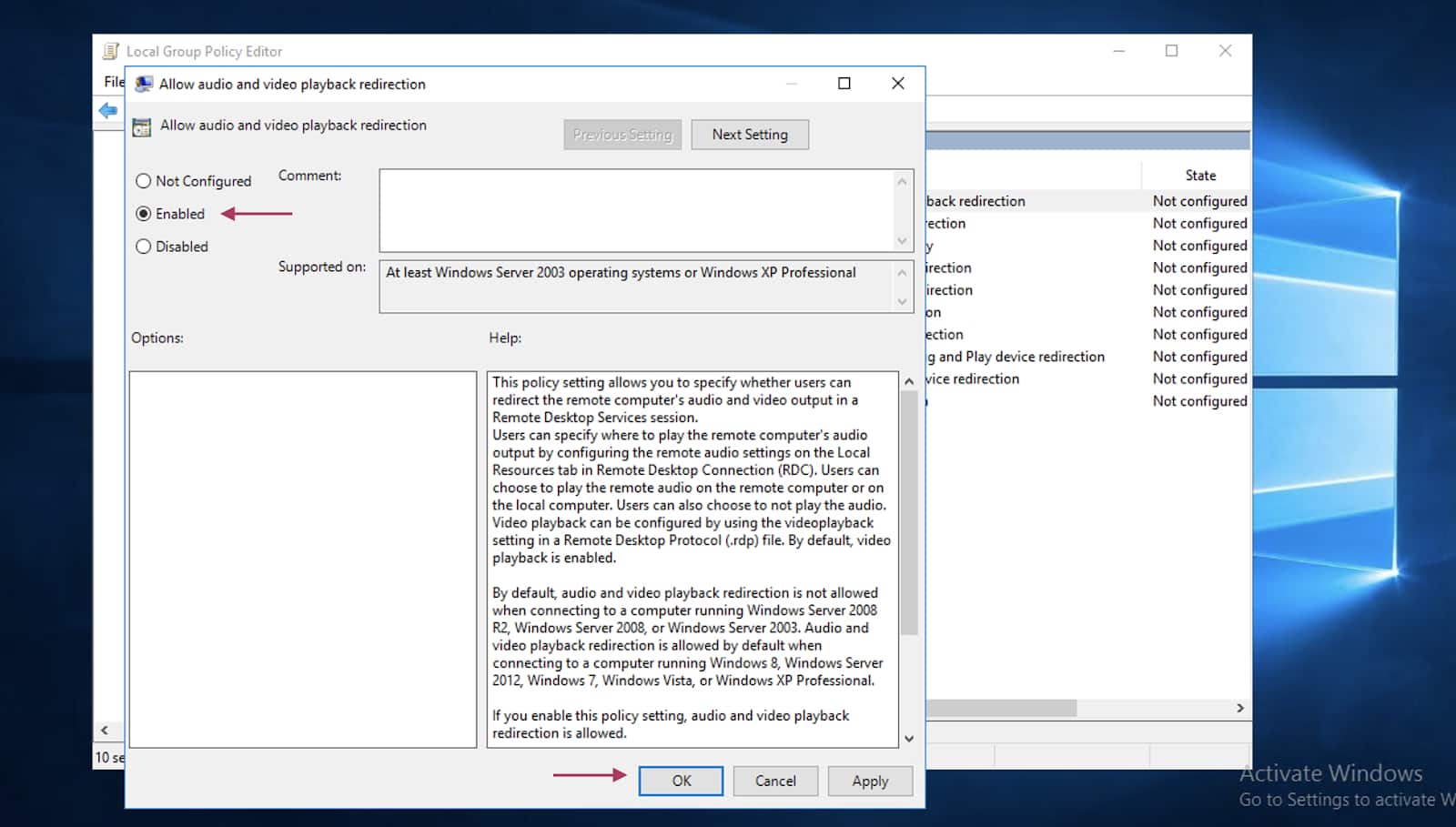Click the Help pane vertical scrollbar thumb
1456x827 pixels.
909,512
